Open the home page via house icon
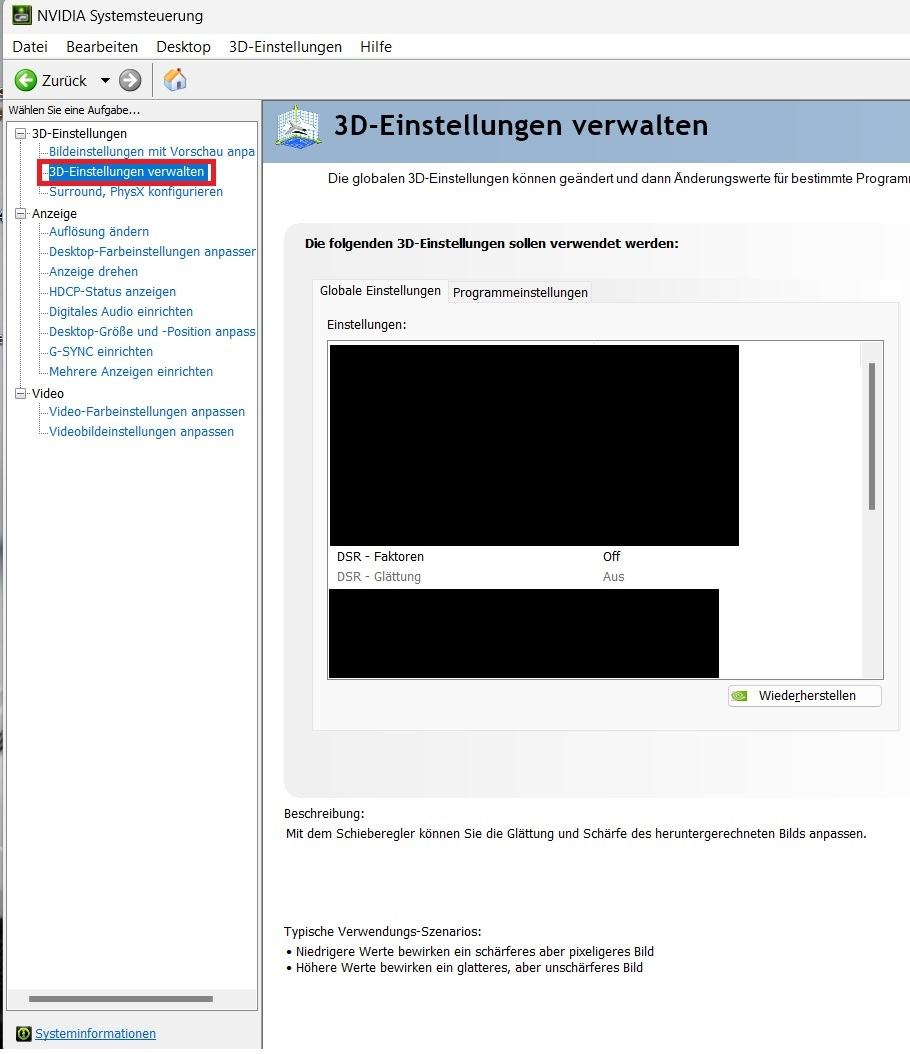 pyautogui.click(x=175, y=80)
